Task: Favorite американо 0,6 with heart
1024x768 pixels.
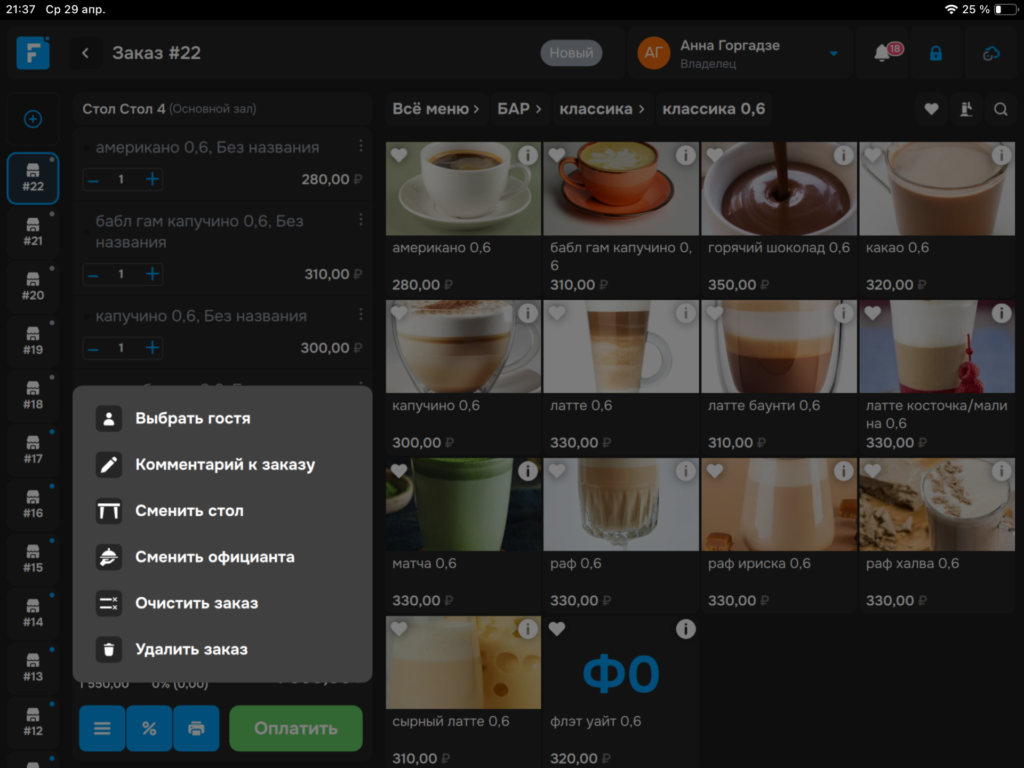Action: (x=399, y=155)
